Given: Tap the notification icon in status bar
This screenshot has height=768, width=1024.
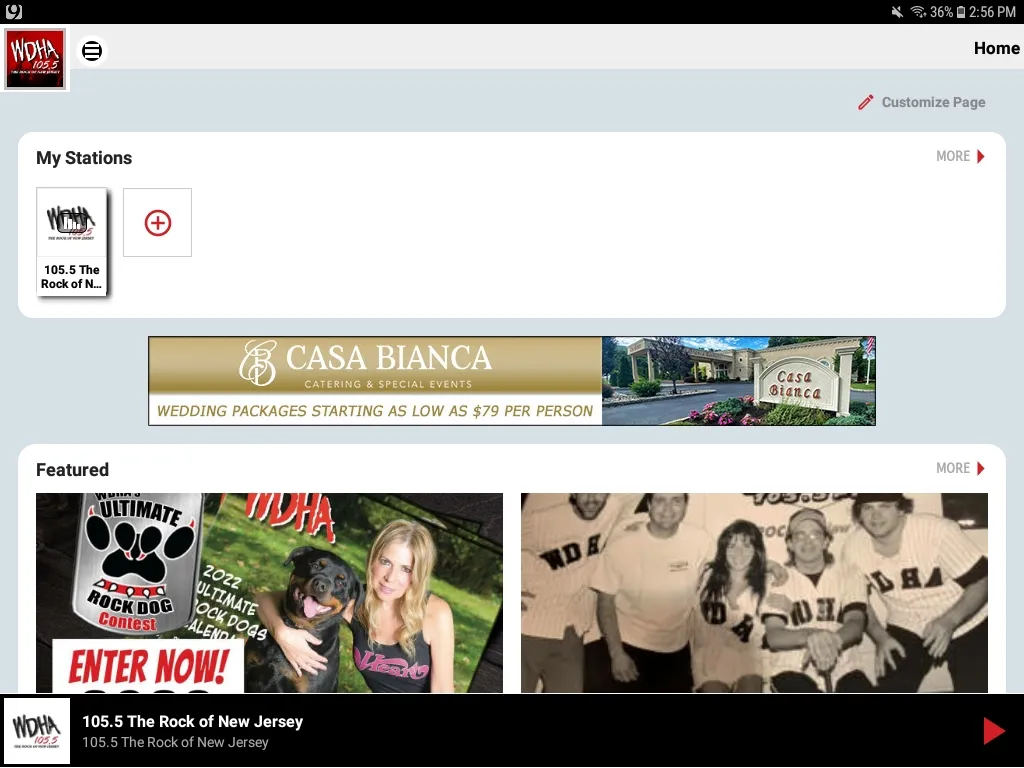Looking at the screenshot, I should pos(14,12).
